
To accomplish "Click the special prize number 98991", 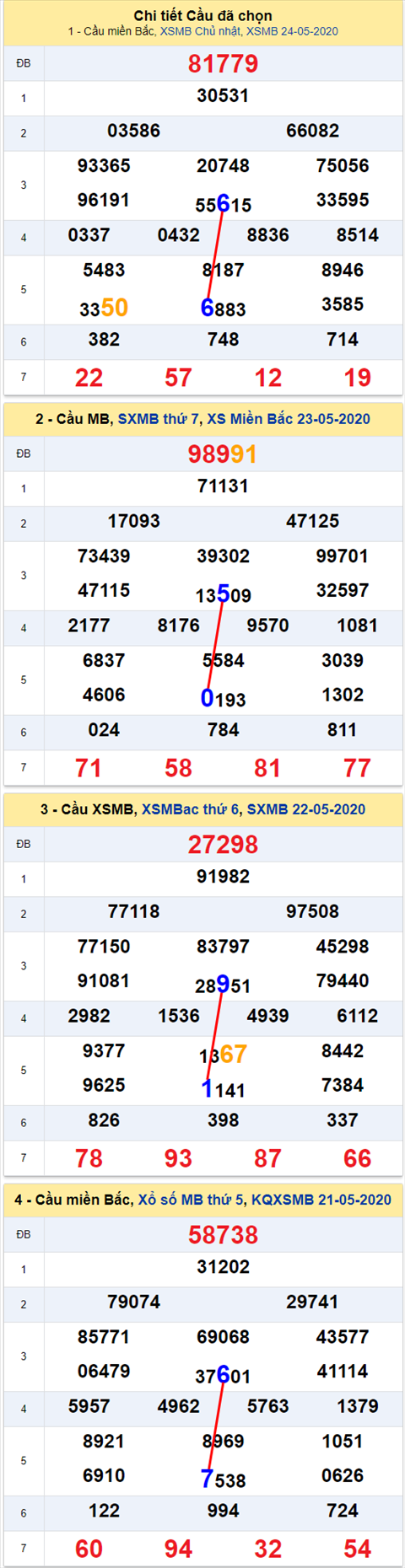I will coord(223,454).
